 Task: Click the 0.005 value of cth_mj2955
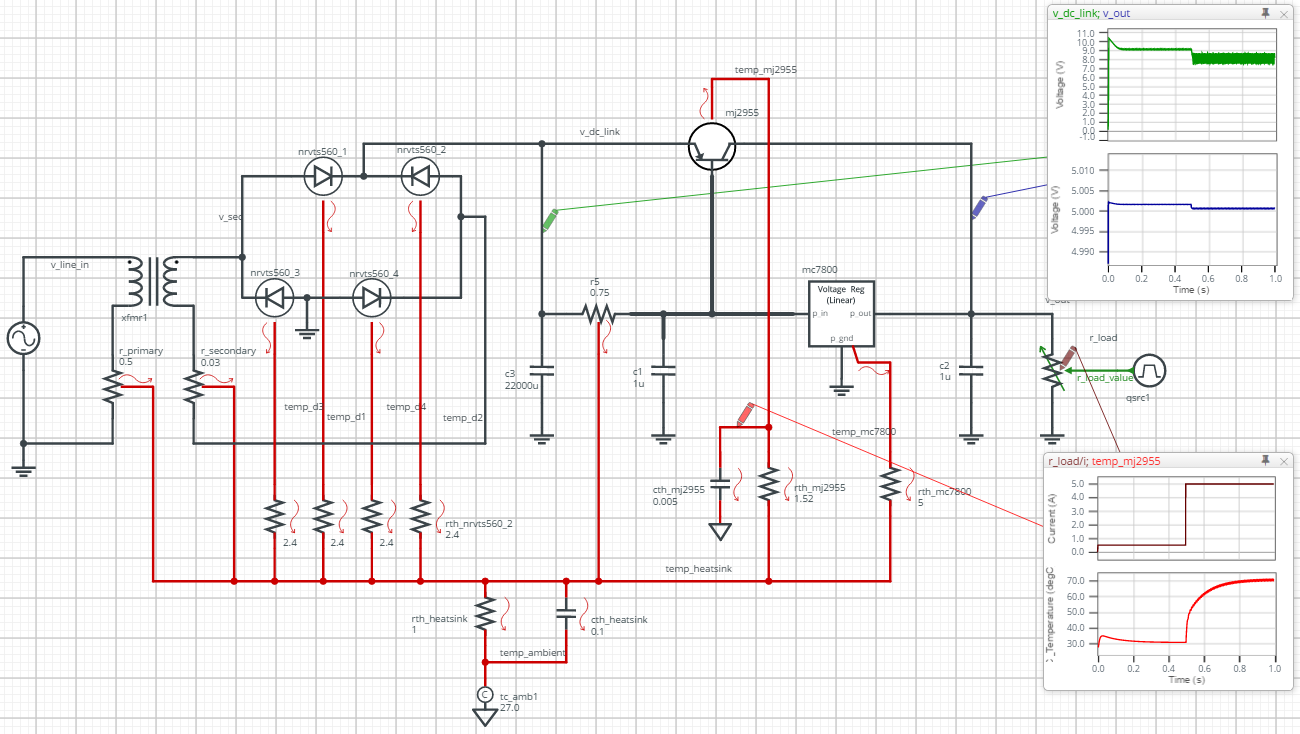666,501
